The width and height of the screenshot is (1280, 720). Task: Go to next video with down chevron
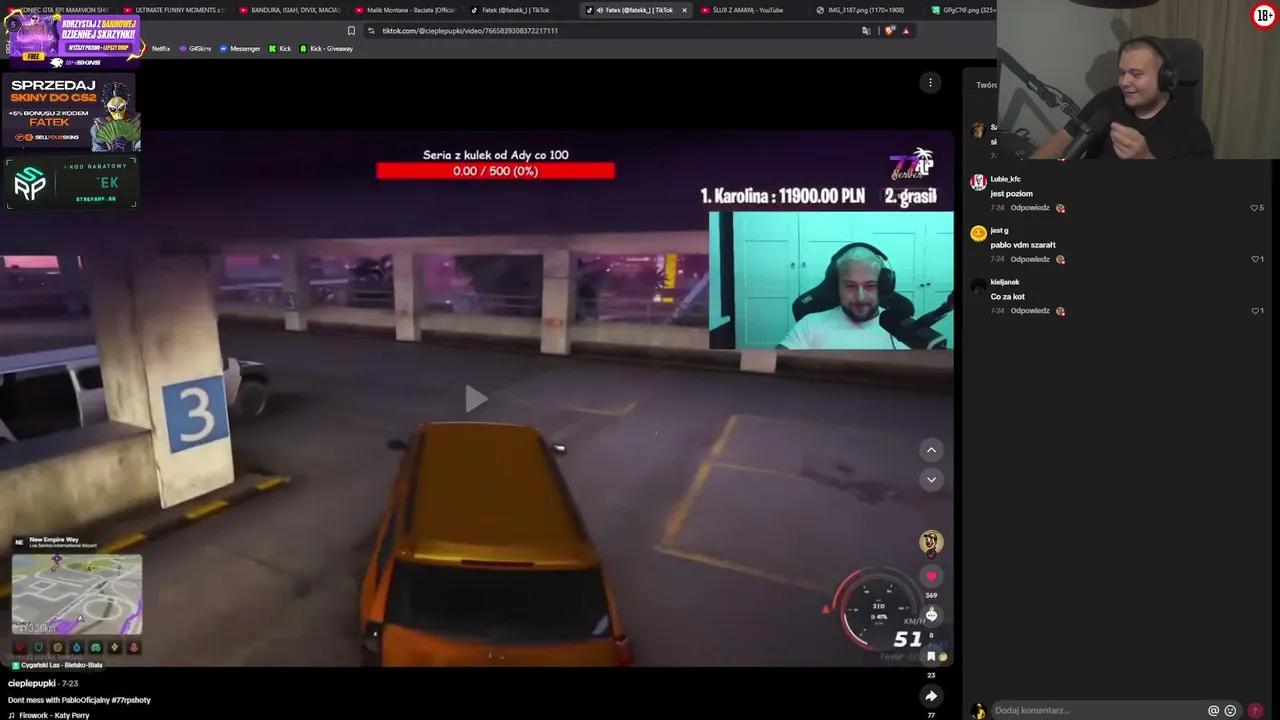pos(931,480)
